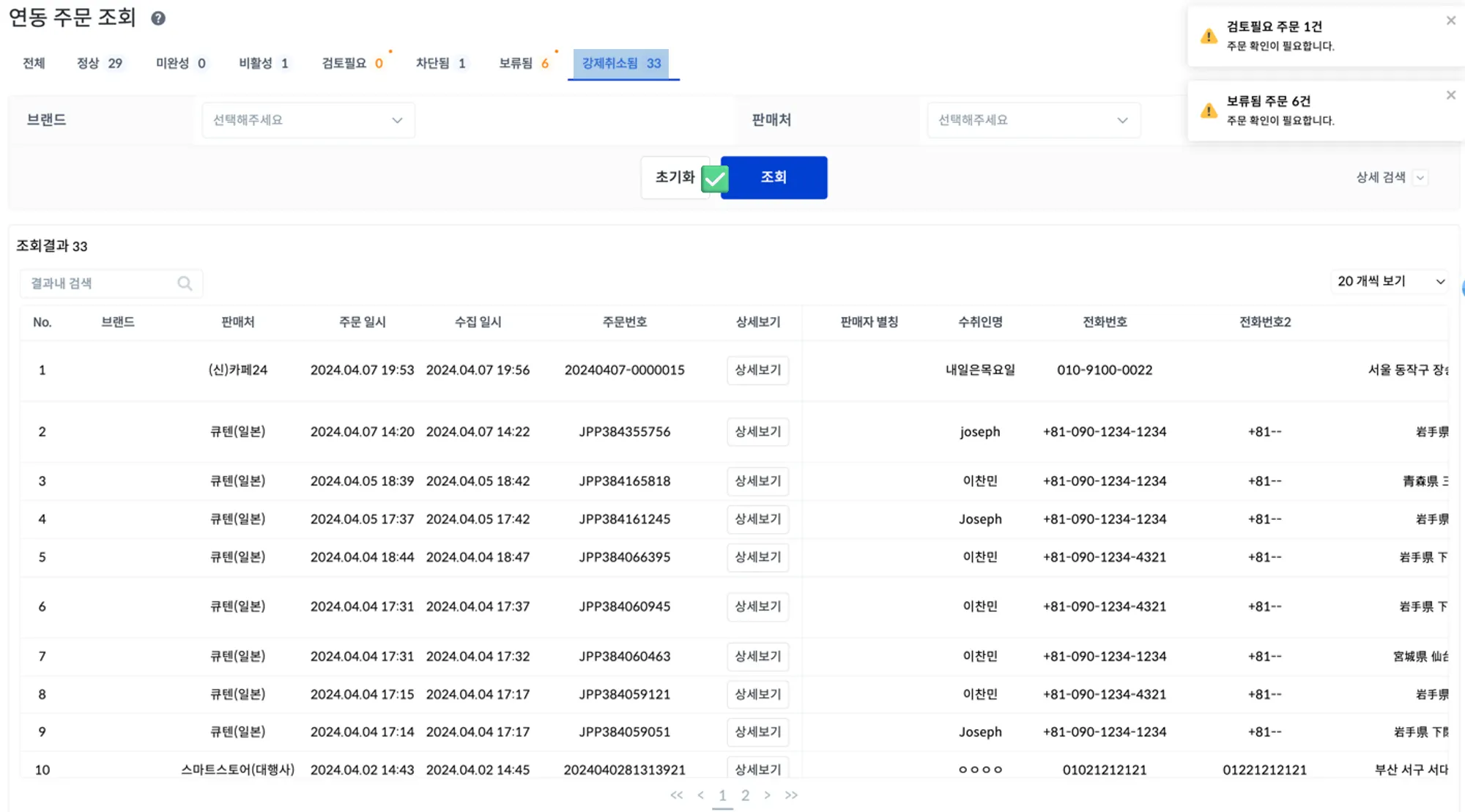Click the help question mark icon
The image size is (1465, 812).
pyautogui.click(x=158, y=18)
